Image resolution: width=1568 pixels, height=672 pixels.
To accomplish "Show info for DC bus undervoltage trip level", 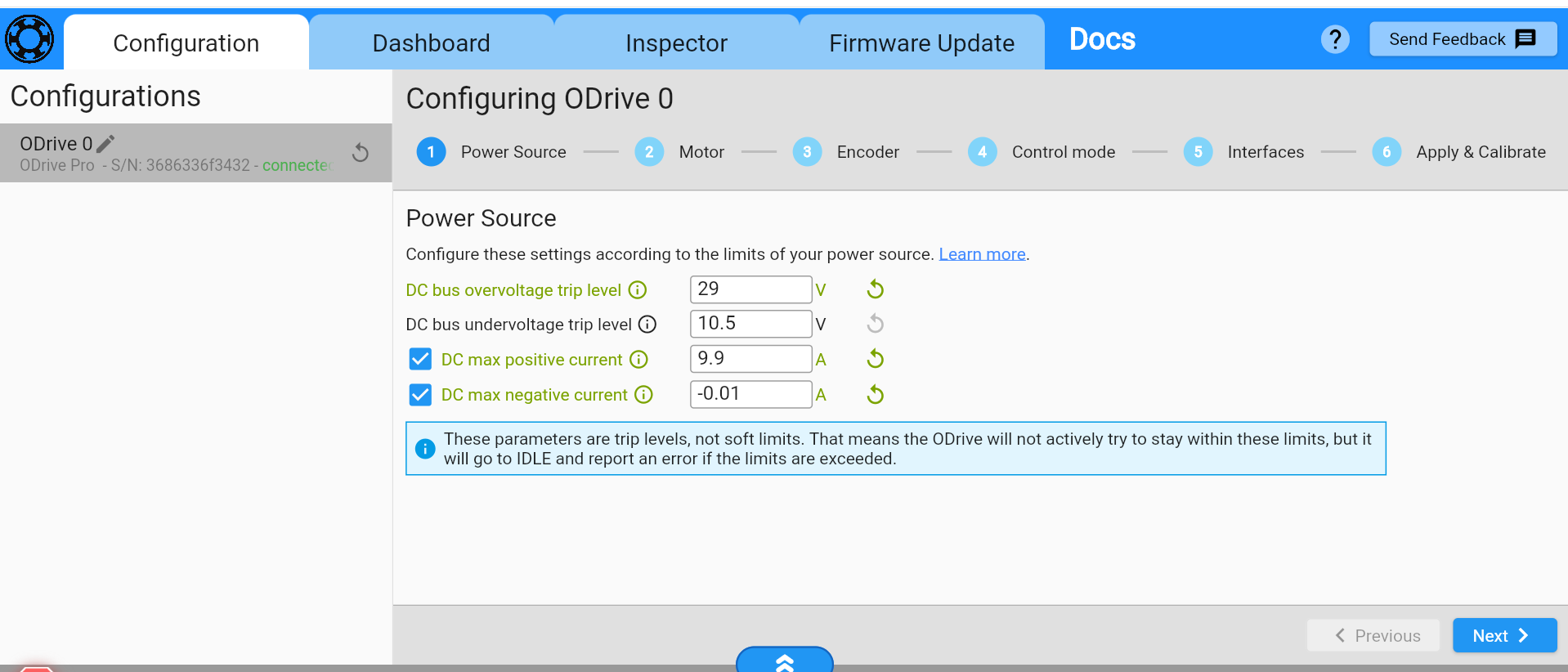I will (647, 325).
